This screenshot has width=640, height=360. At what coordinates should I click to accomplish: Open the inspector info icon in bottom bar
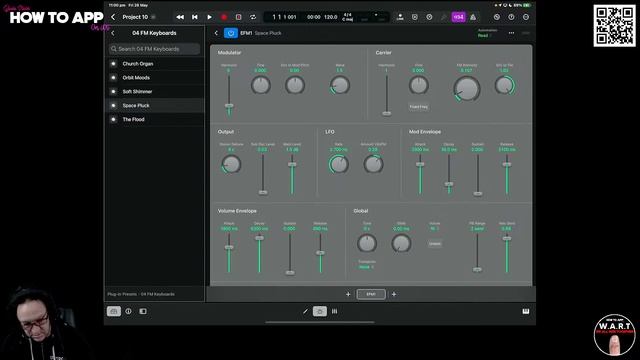pyautogui.click(x=129, y=311)
